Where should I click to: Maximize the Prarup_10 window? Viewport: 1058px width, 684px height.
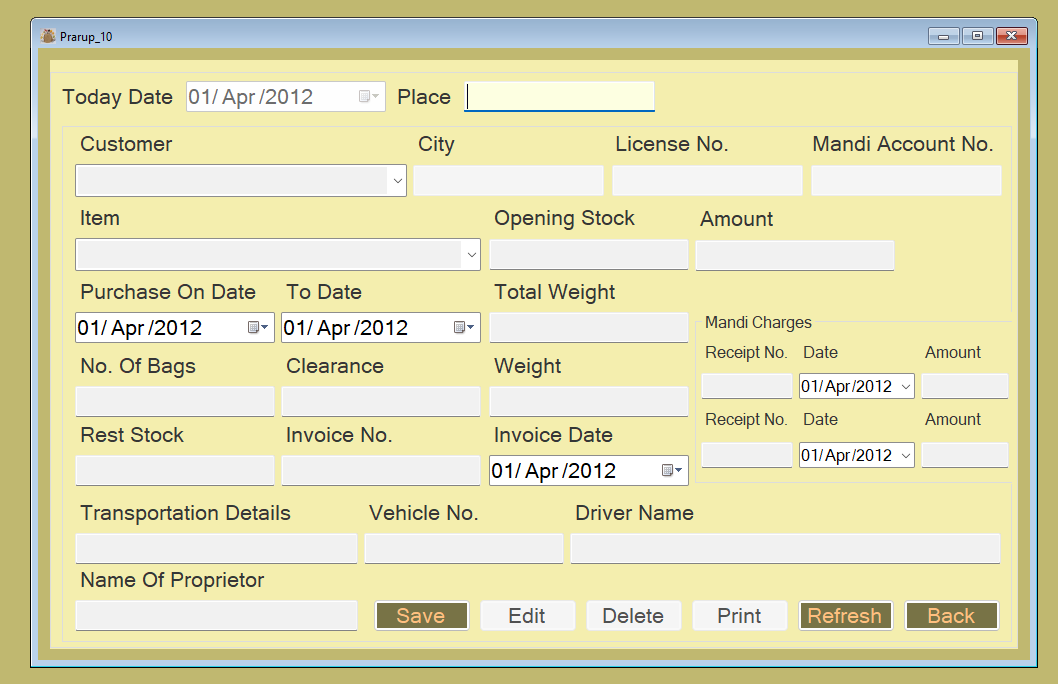977,36
